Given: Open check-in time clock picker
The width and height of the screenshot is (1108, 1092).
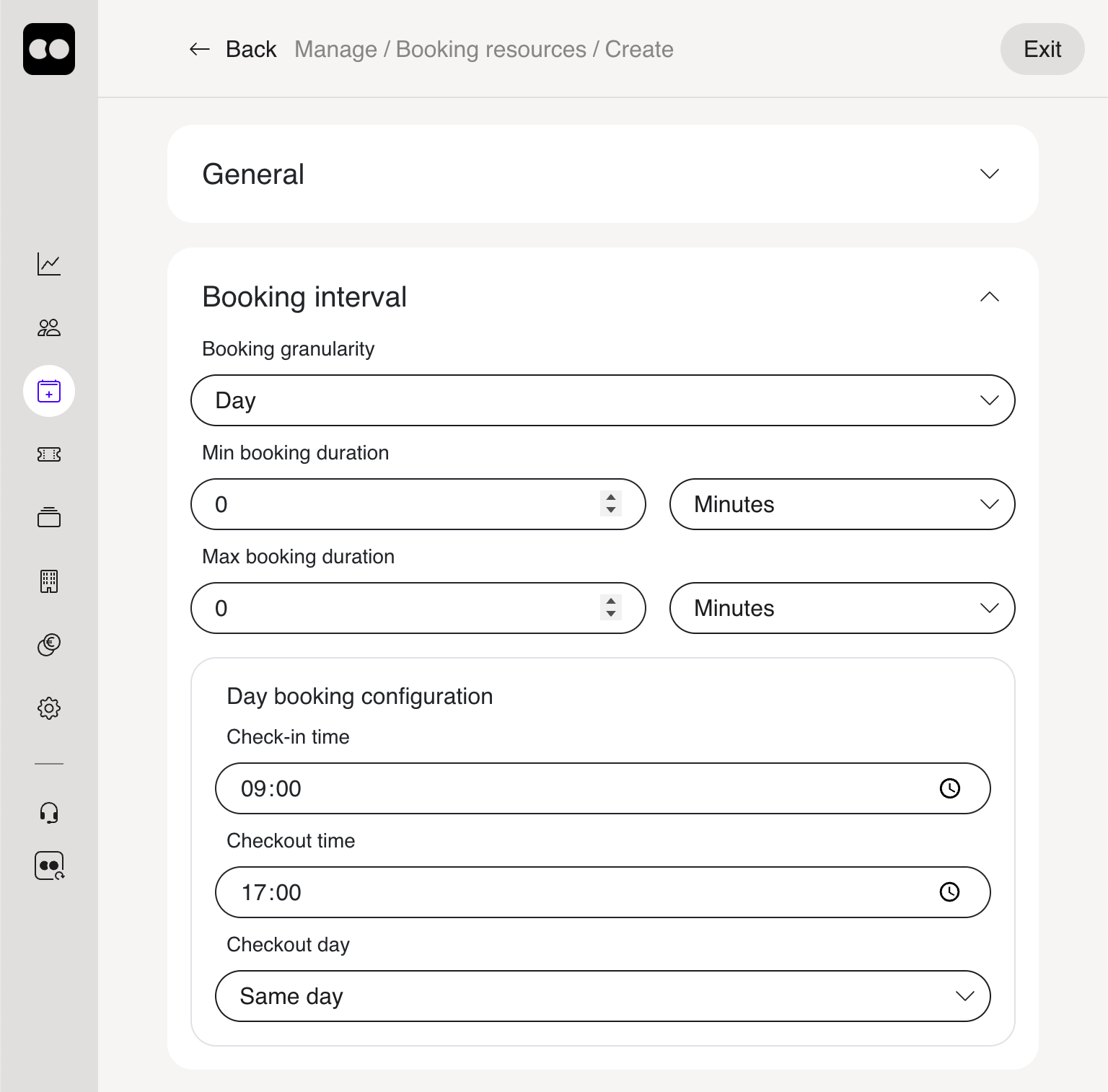Looking at the screenshot, I should click(x=950, y=788).
